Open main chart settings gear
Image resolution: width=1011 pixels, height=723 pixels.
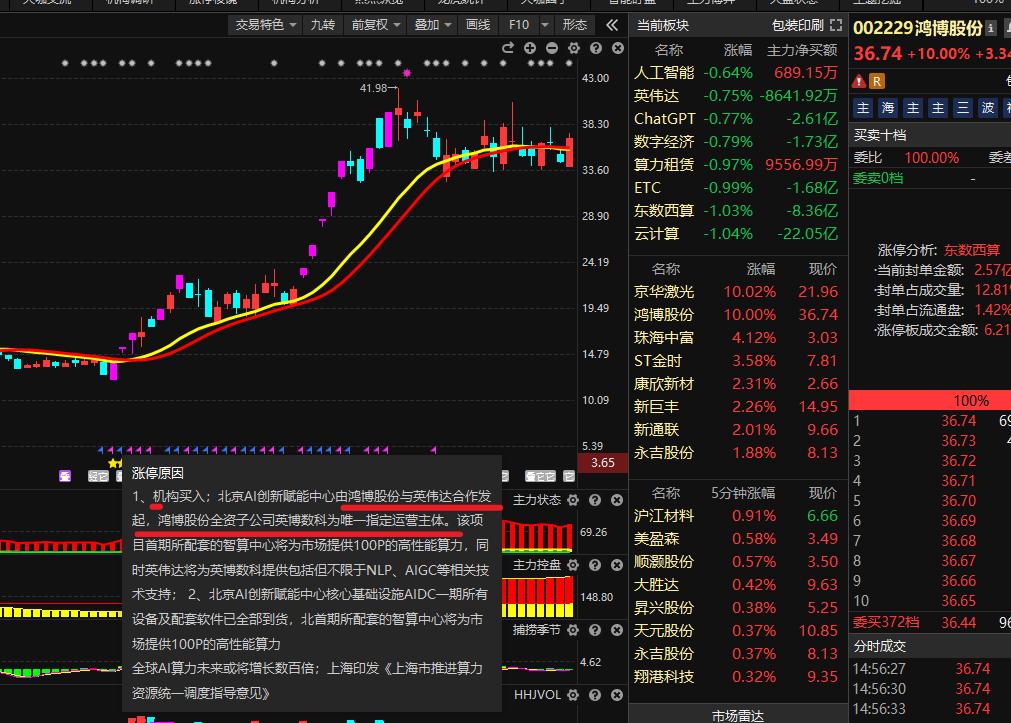click(574, 48)
